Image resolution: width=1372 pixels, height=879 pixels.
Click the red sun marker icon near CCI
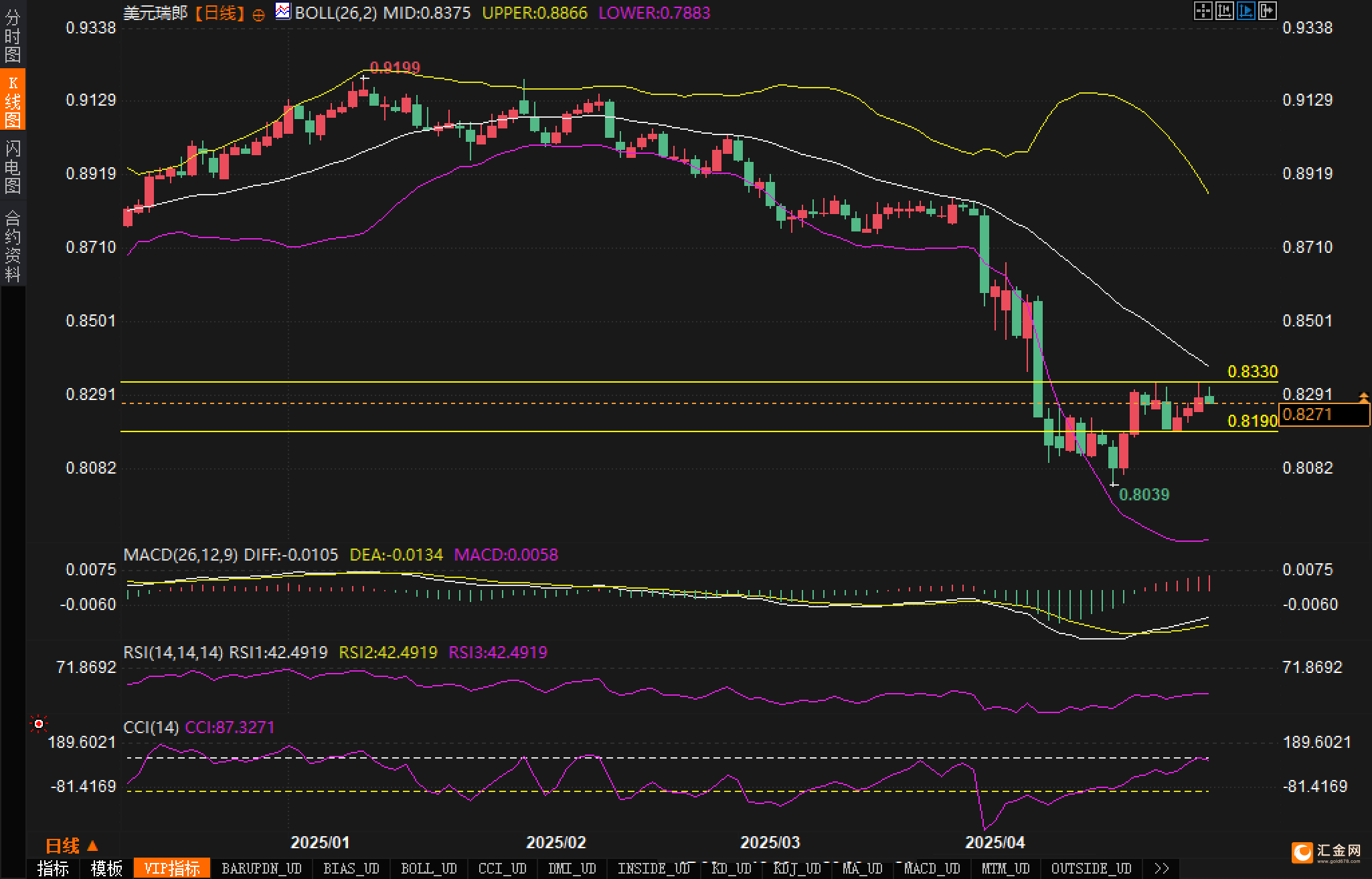point(39,724)
